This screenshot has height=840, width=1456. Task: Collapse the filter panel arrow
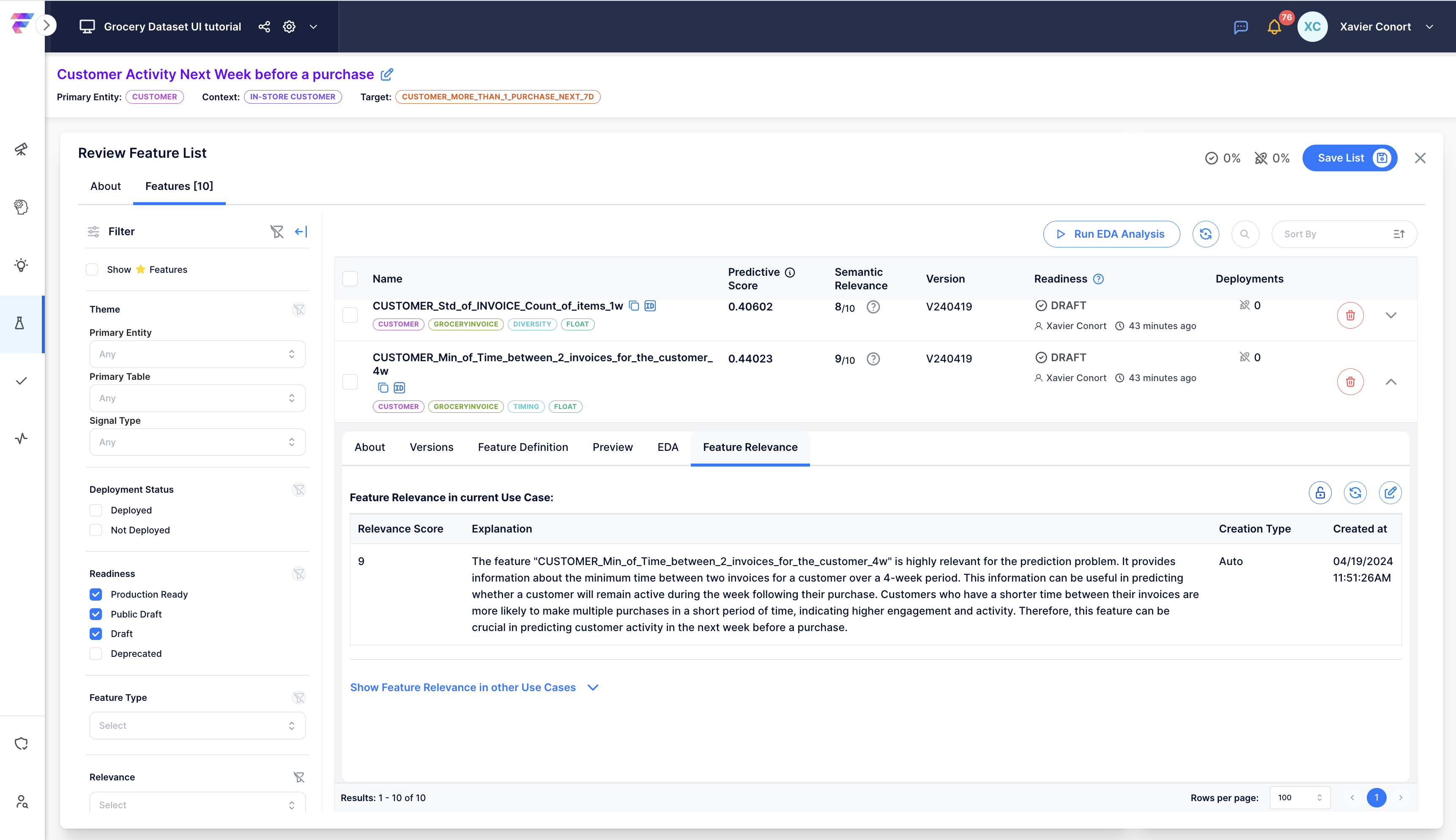[301, 231]
